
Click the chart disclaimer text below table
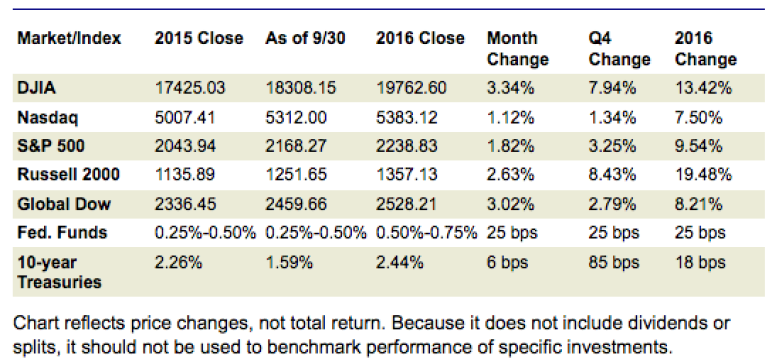(x=372, y=335)
